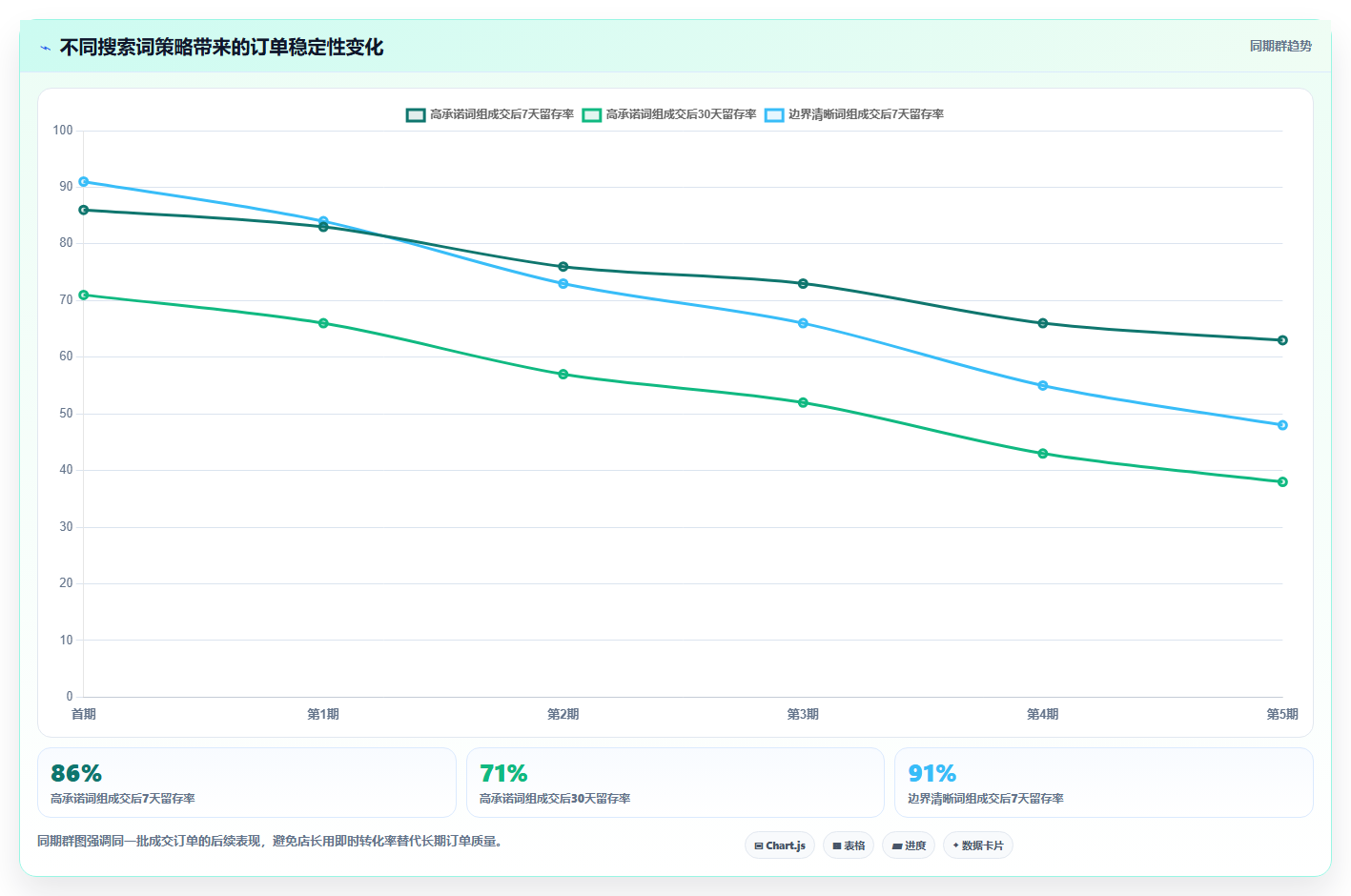Click legend text 高承诺词组成交后30天留存率
Viewport: 1351px width, 896px height.
click(x=681, y=114)
